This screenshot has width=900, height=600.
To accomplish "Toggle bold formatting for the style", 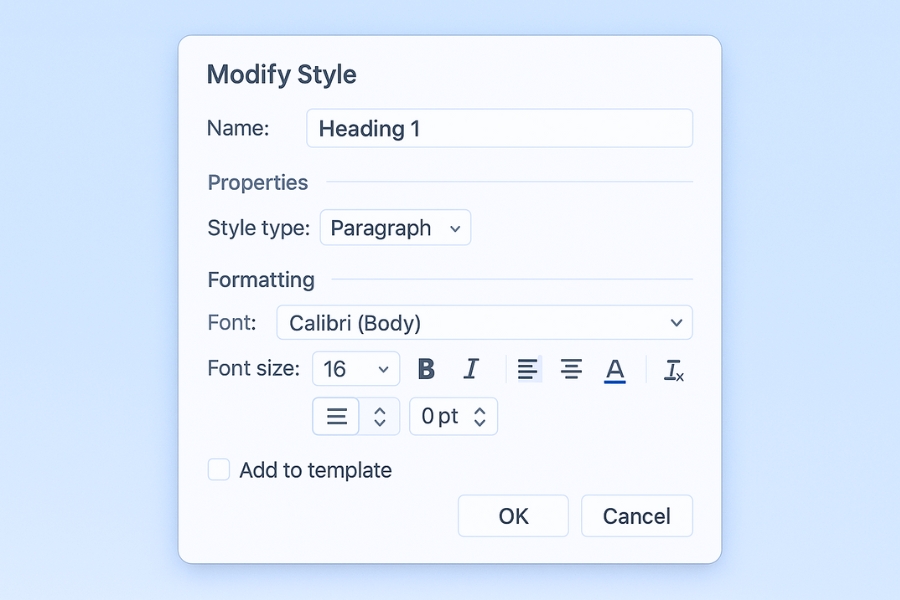I will 426,369.
